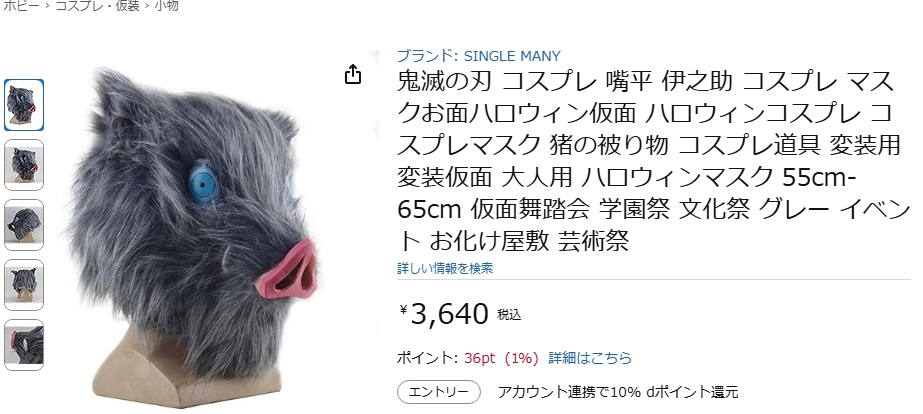Select the first product thumbnail
The width and height of the screenshot is (923, 414).
pyautogui.click(x=24, y=105)
